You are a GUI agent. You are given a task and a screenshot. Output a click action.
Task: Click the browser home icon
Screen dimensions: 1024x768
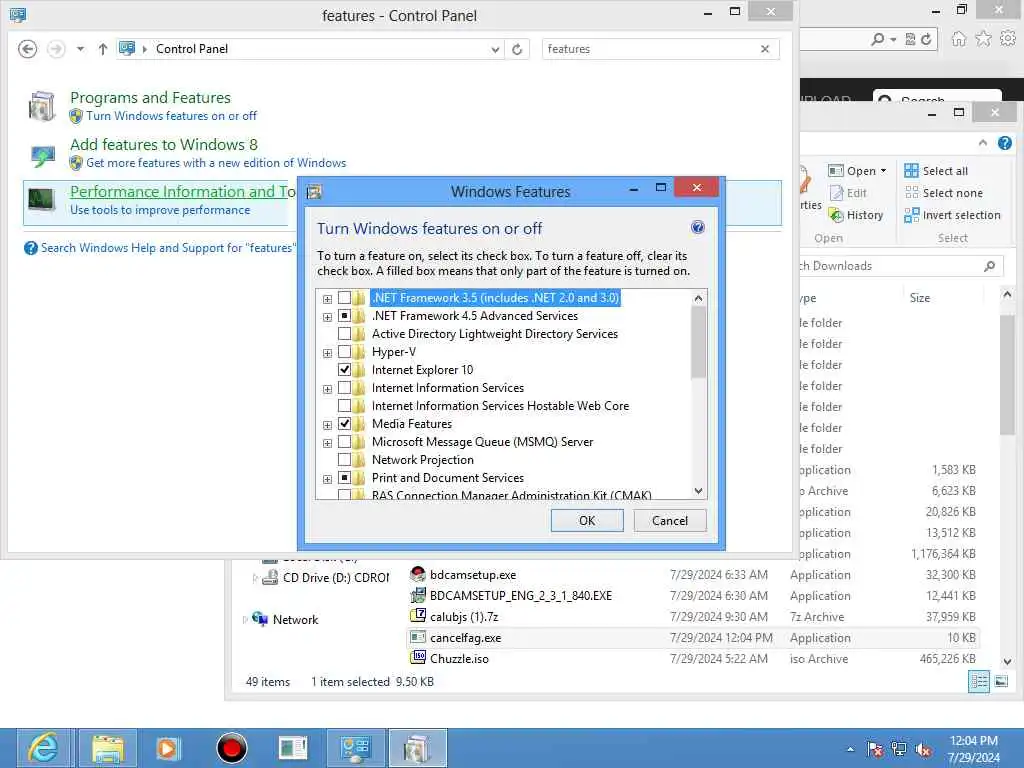coord(958,39)
